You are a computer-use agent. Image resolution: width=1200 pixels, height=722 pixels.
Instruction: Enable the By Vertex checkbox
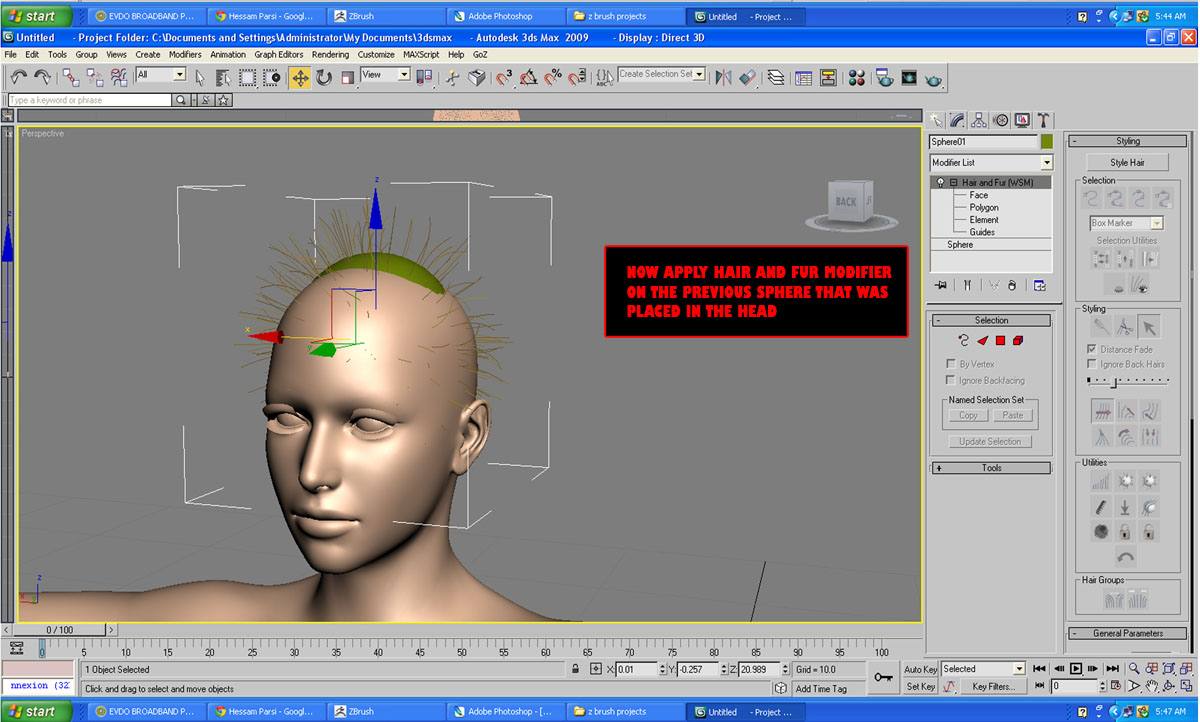[x=951, y=364]
